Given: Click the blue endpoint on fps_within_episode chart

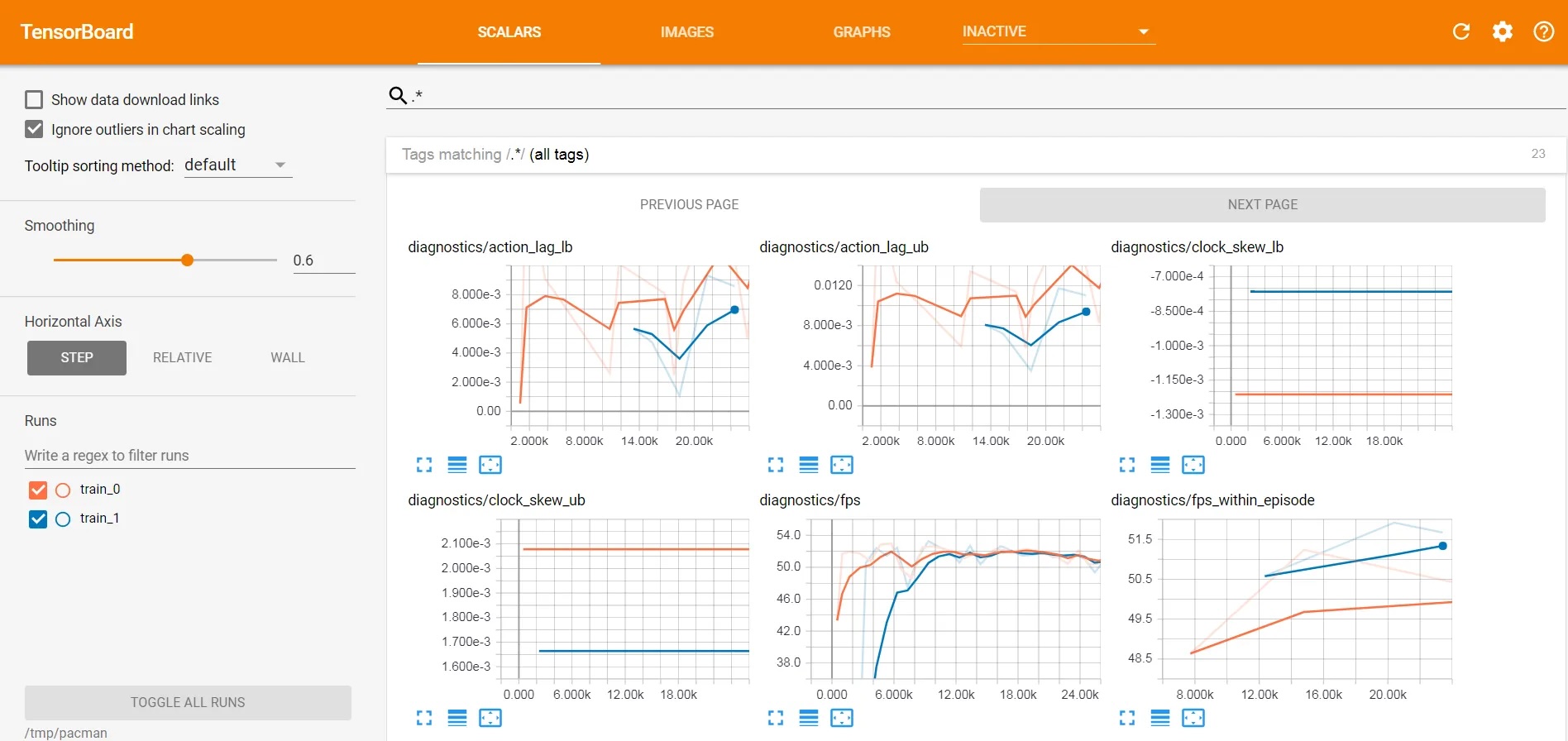Looking at the screenshot, I should click(1443, 546).
